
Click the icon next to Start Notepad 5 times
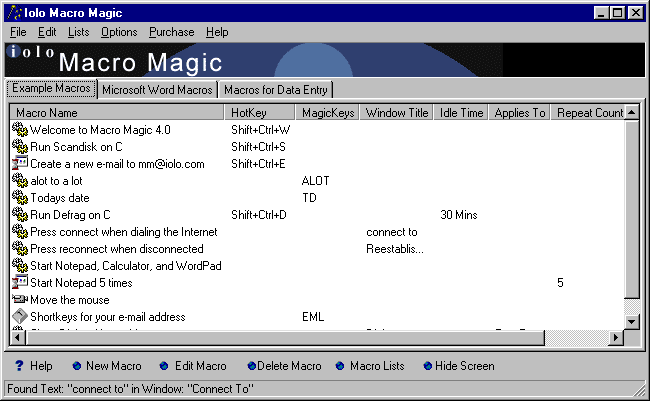[19, 282]
